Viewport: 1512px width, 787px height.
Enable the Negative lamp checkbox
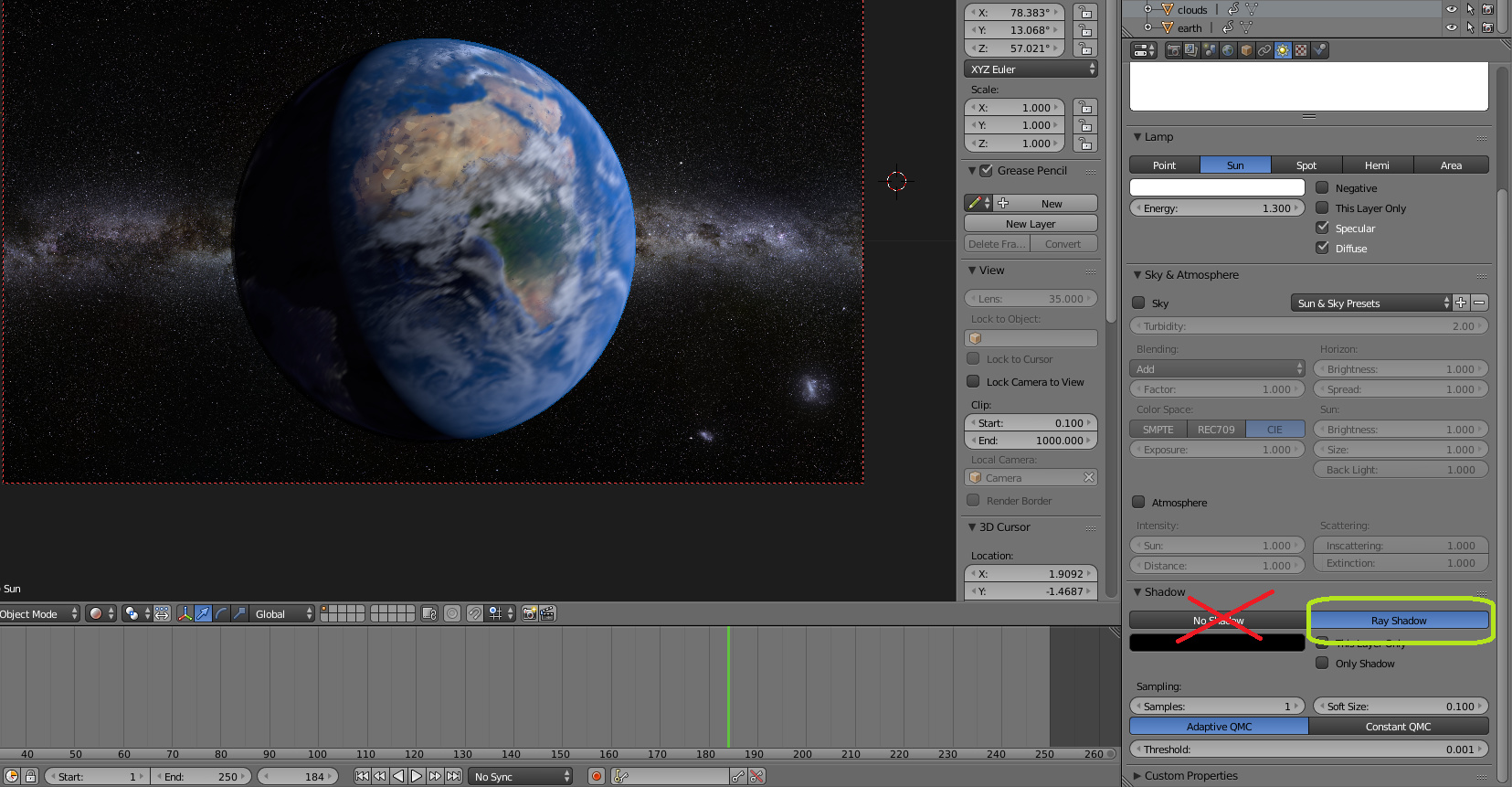tap(1322, 187)
